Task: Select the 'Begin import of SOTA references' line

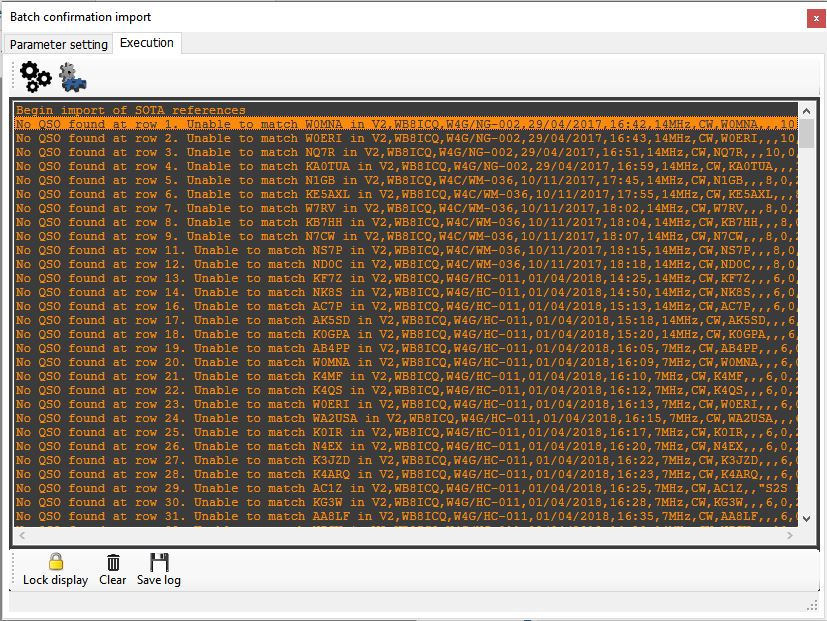Action: (x=406, y=110)
